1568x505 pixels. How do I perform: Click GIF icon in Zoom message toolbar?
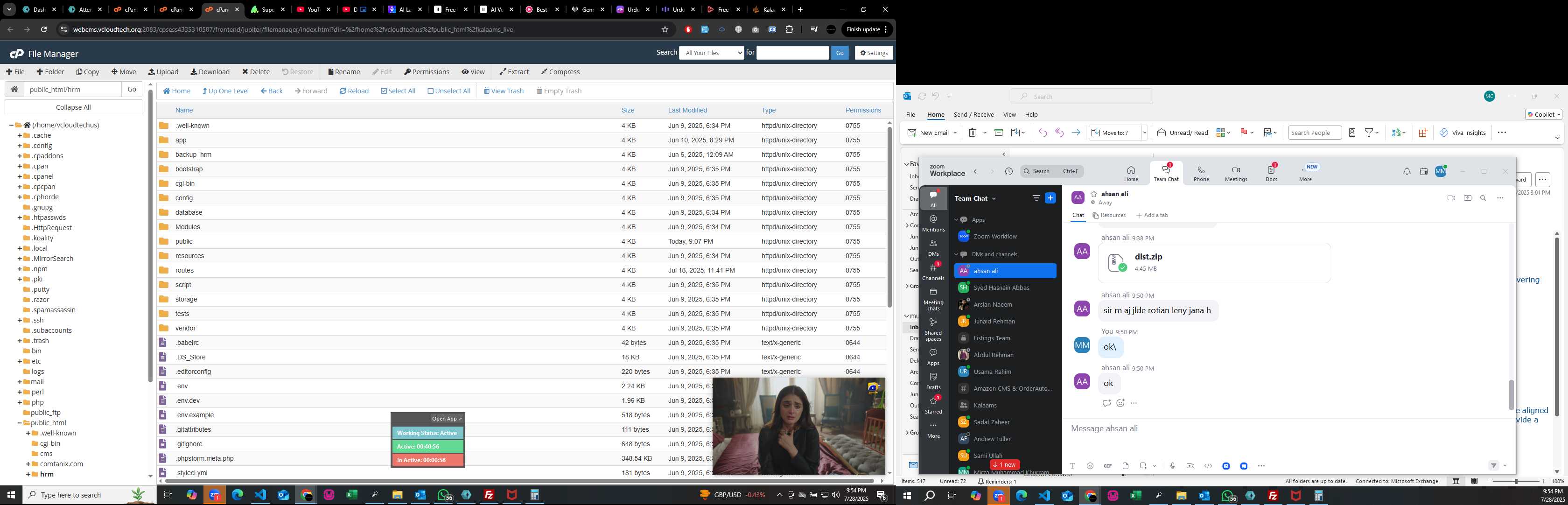[1108, 466]
